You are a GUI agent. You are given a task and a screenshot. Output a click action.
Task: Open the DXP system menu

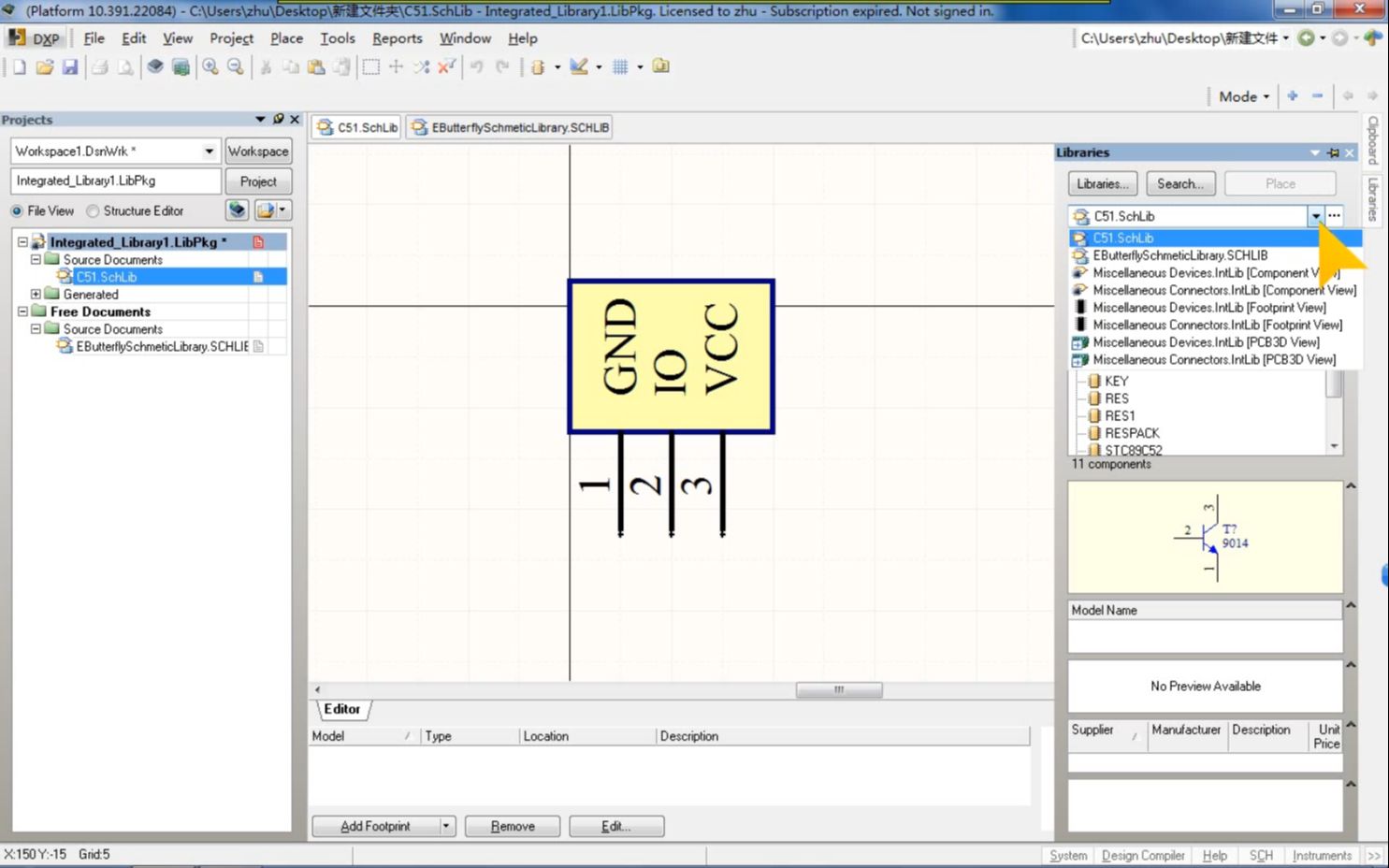click(x=35, y=38)
